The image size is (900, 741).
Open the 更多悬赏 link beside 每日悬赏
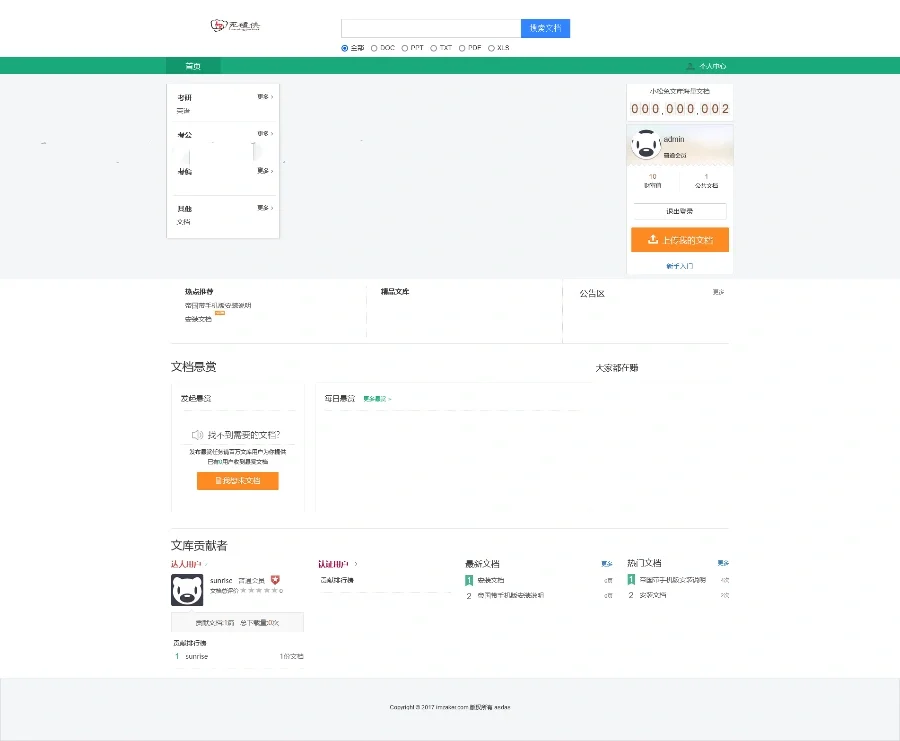(377, 398)
